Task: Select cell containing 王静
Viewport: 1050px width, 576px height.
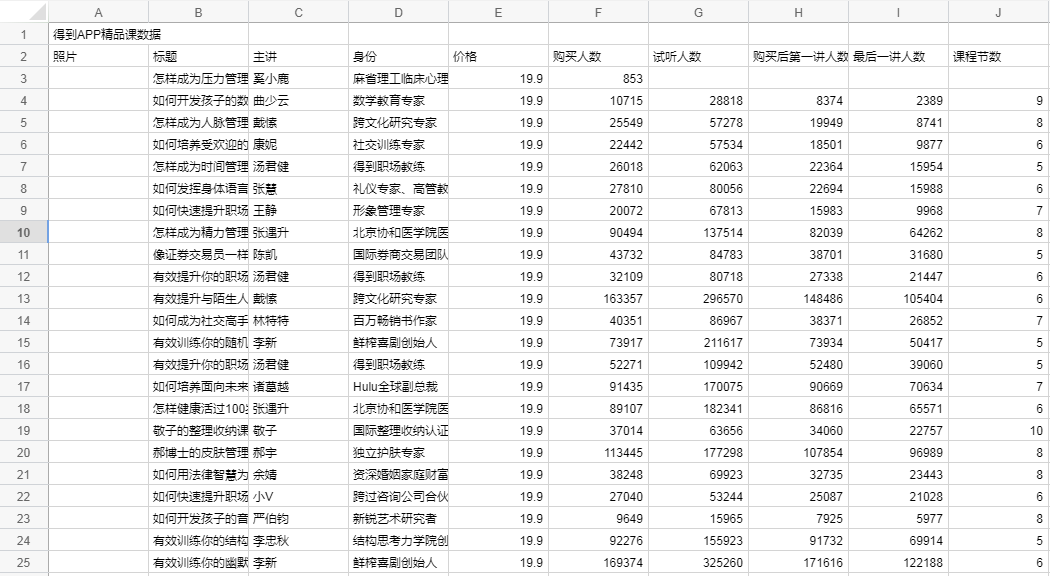Action: point(298,210)
